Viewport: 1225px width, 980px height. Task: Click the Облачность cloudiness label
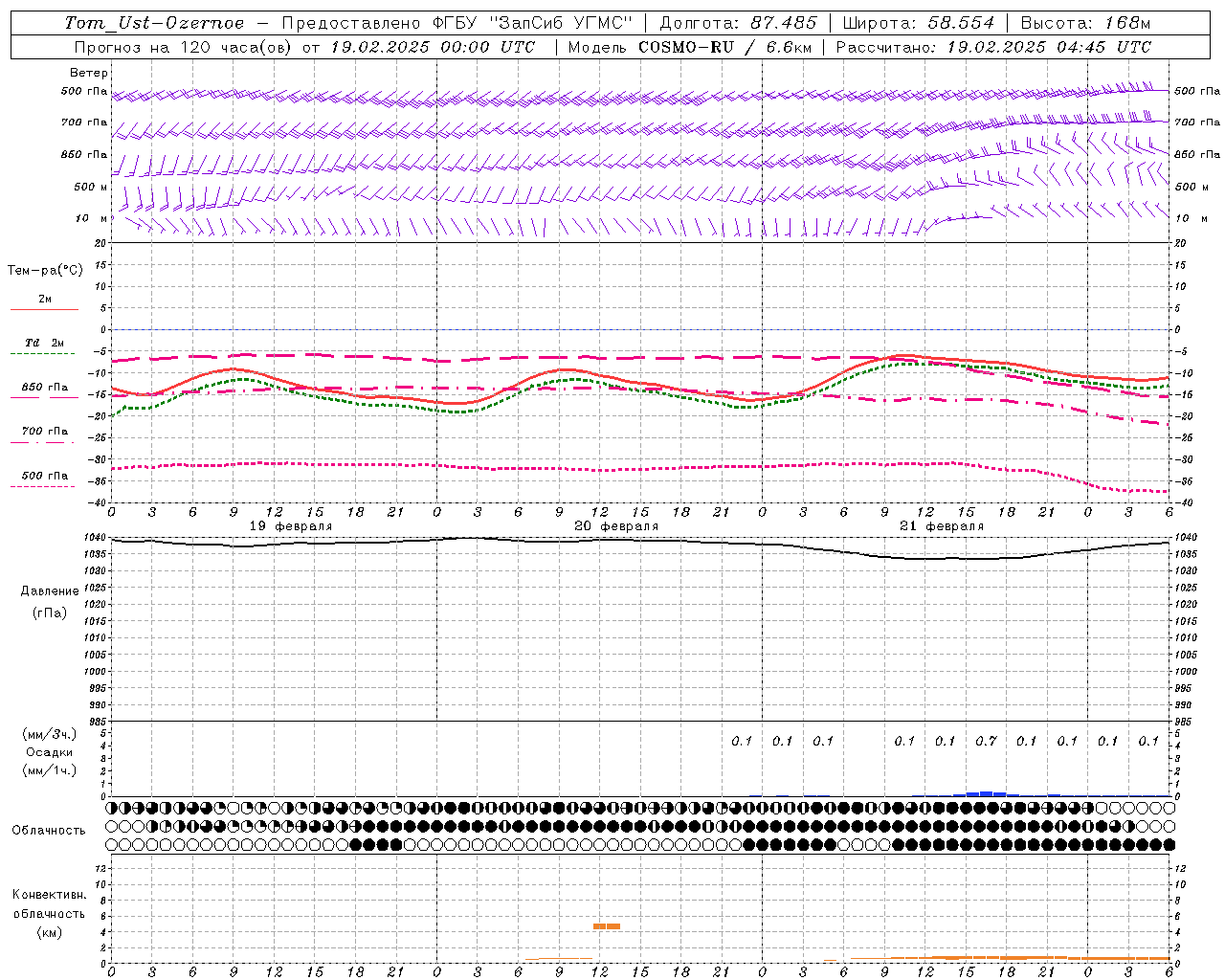coord(49,830)
